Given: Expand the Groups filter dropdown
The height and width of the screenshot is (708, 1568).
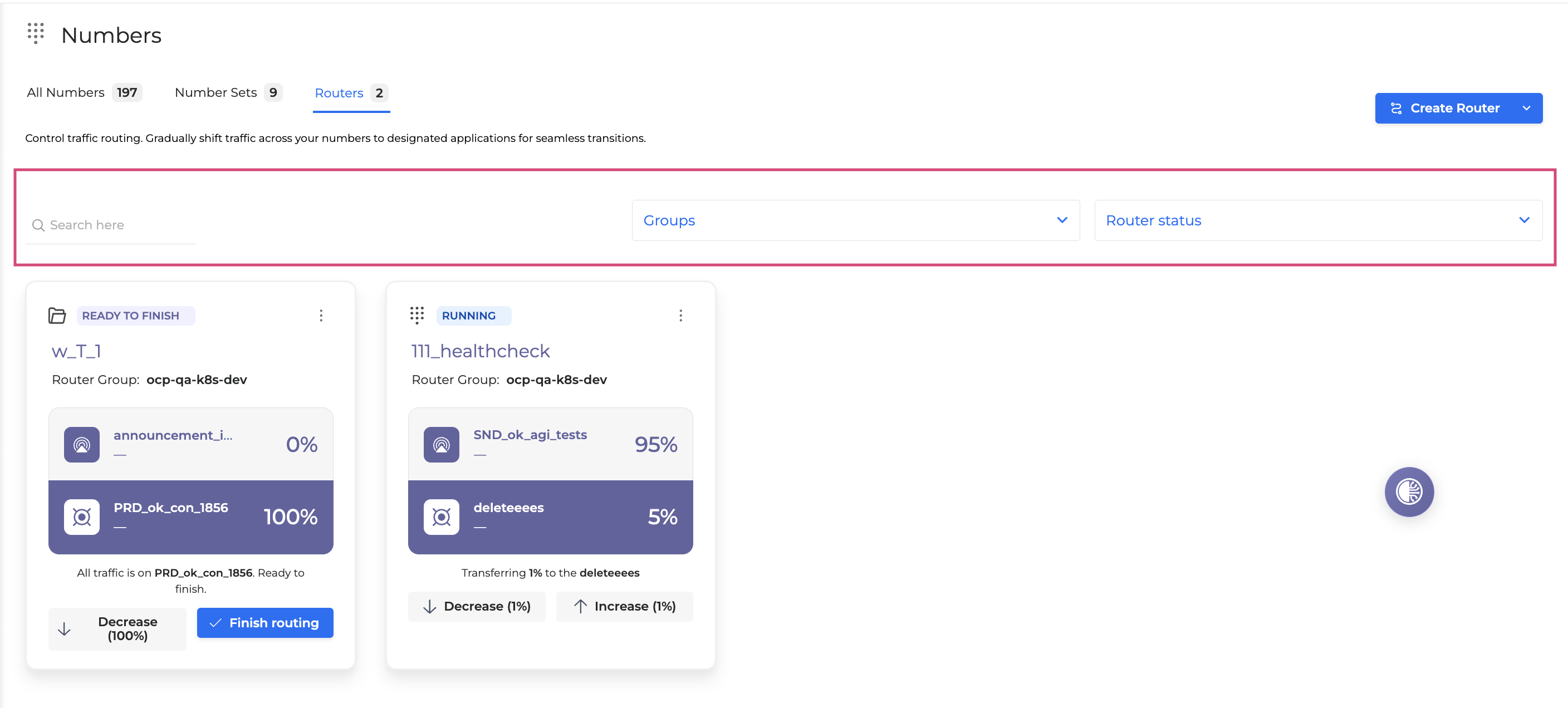Looking at the screenshot, I should (856, 220).
